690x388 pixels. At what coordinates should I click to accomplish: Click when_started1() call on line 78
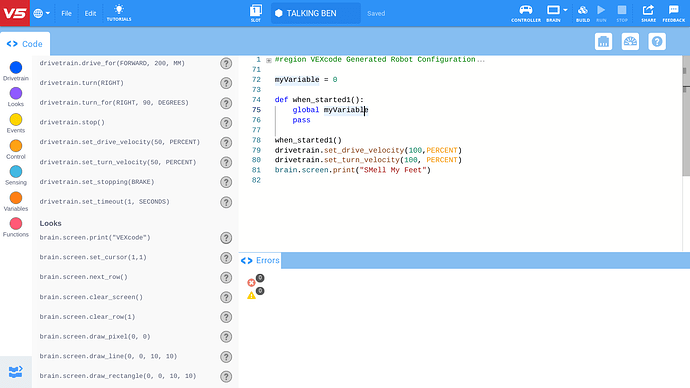tap(308, 140)
